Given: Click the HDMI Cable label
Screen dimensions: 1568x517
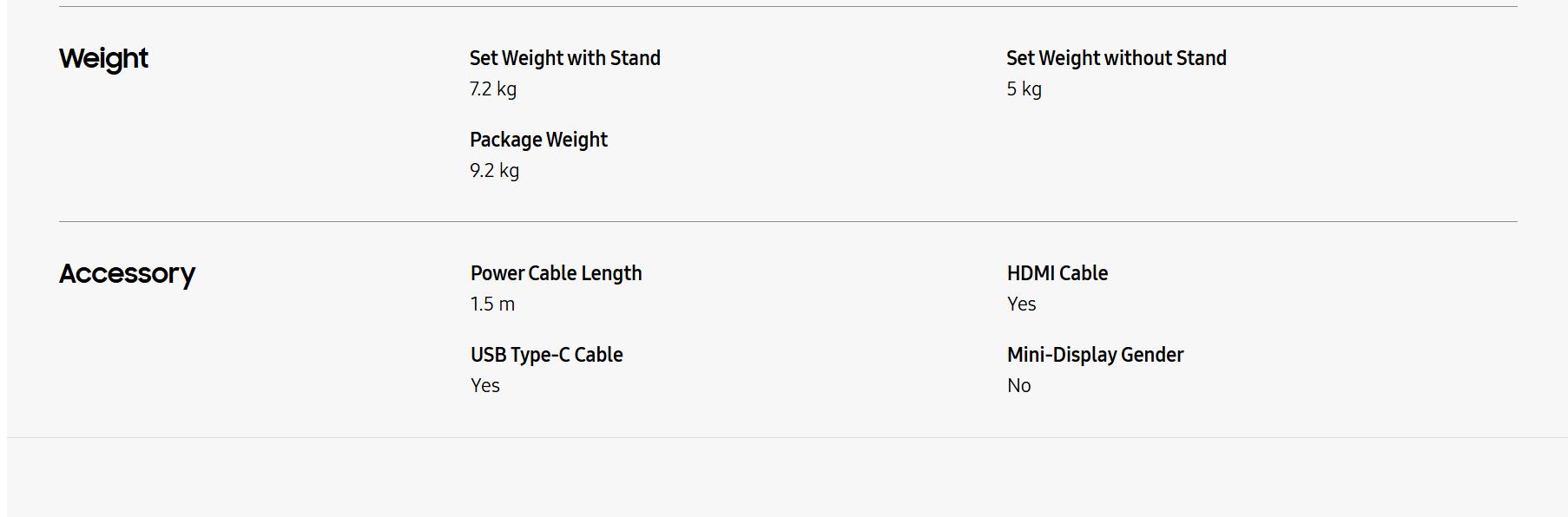Looking at the screenshot, I should point(1057,273).
